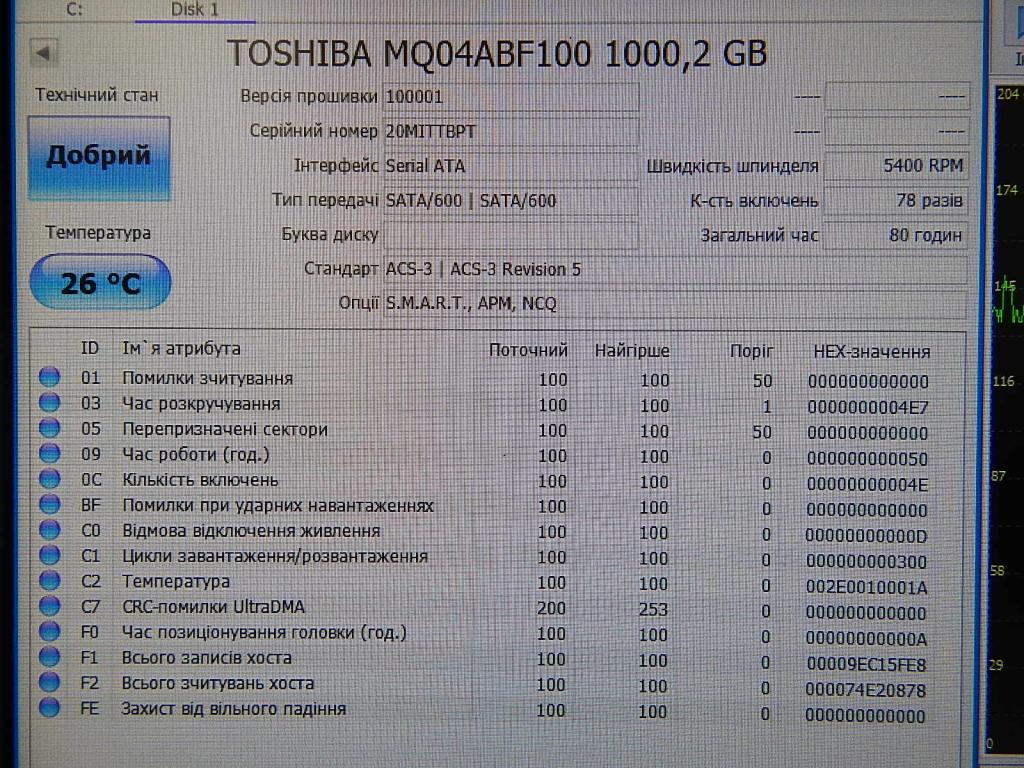Click HEX value 000074E20878
The height and width of the screenshot is (768, 1024).
click(865, 690)
